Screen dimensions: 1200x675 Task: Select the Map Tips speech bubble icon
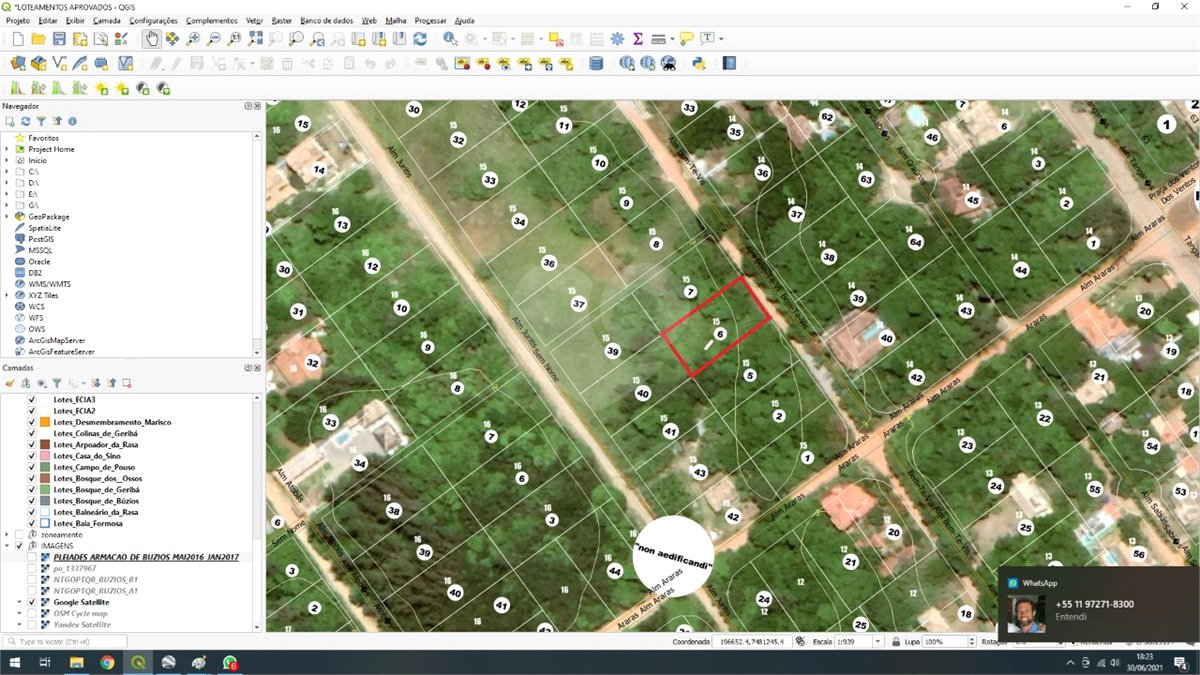click(686, 39)
